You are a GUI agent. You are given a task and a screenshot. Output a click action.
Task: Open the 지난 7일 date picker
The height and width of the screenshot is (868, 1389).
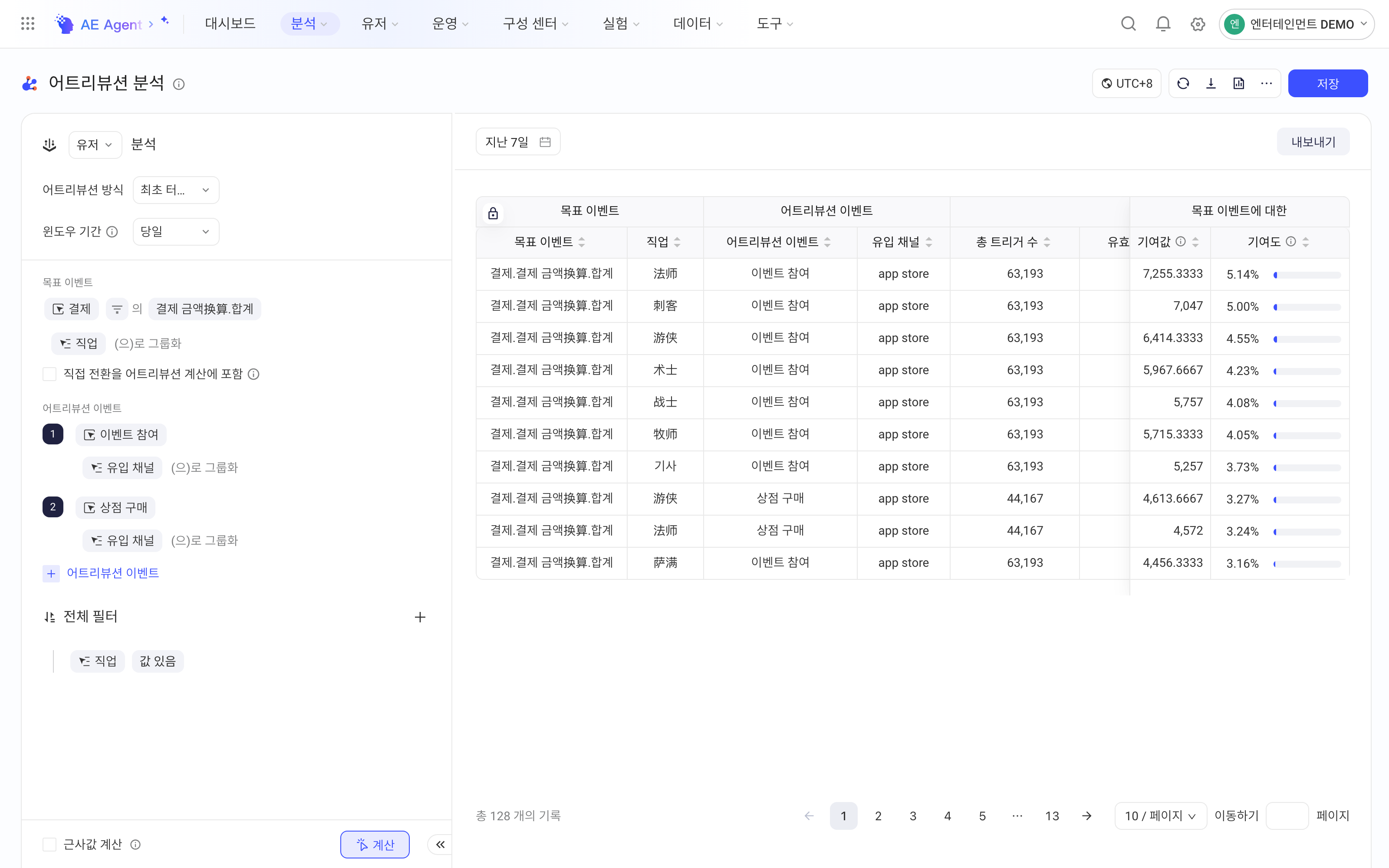click(x=518, y=142)
